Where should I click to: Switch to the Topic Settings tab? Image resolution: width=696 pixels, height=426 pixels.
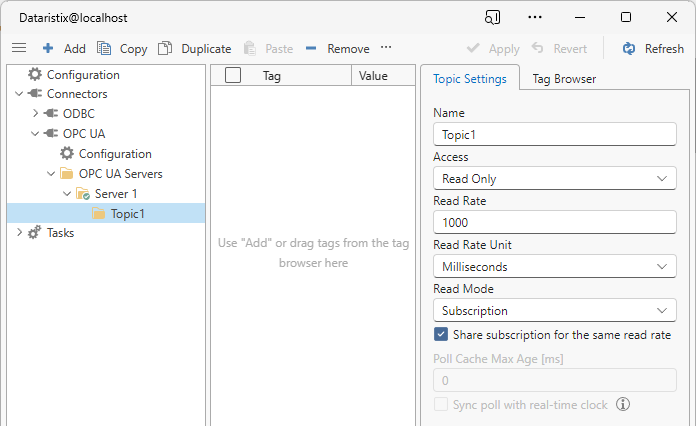[x=470, y=79]
